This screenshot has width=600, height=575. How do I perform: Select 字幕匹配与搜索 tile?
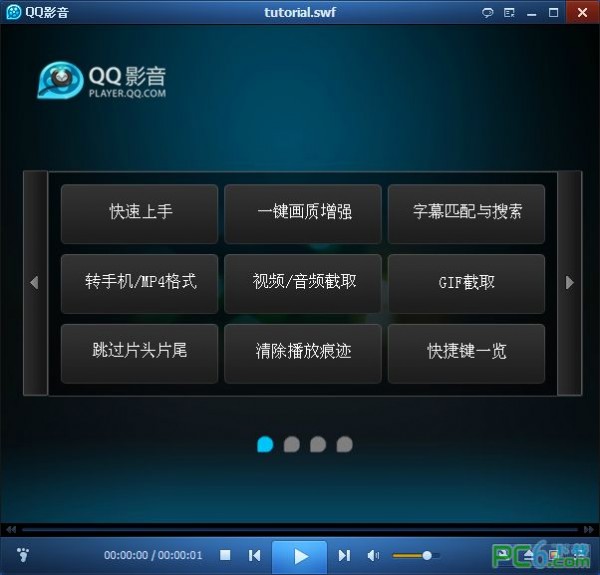pyautogui.click(x=466, y=213)
